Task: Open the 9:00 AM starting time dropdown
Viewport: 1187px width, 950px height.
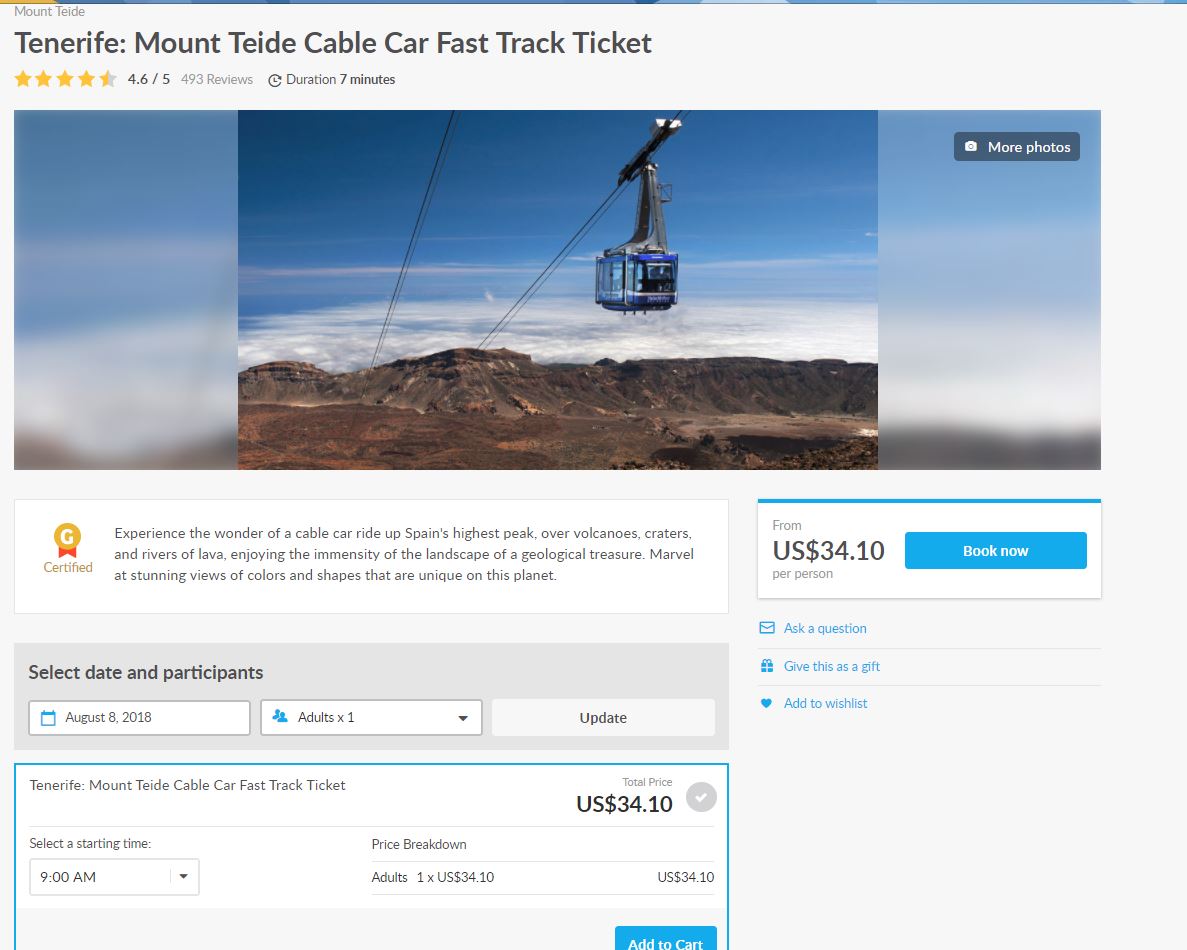Action: pos(114,877)
